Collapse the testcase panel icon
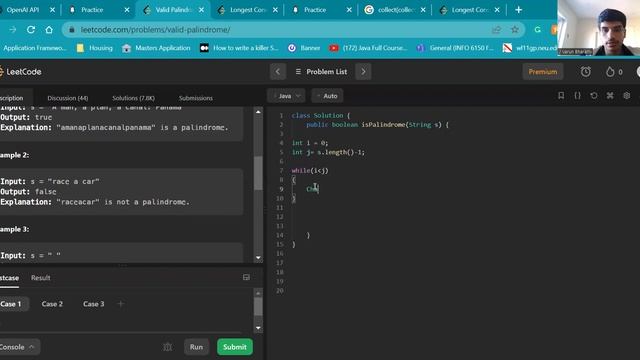 click(246, 278)
